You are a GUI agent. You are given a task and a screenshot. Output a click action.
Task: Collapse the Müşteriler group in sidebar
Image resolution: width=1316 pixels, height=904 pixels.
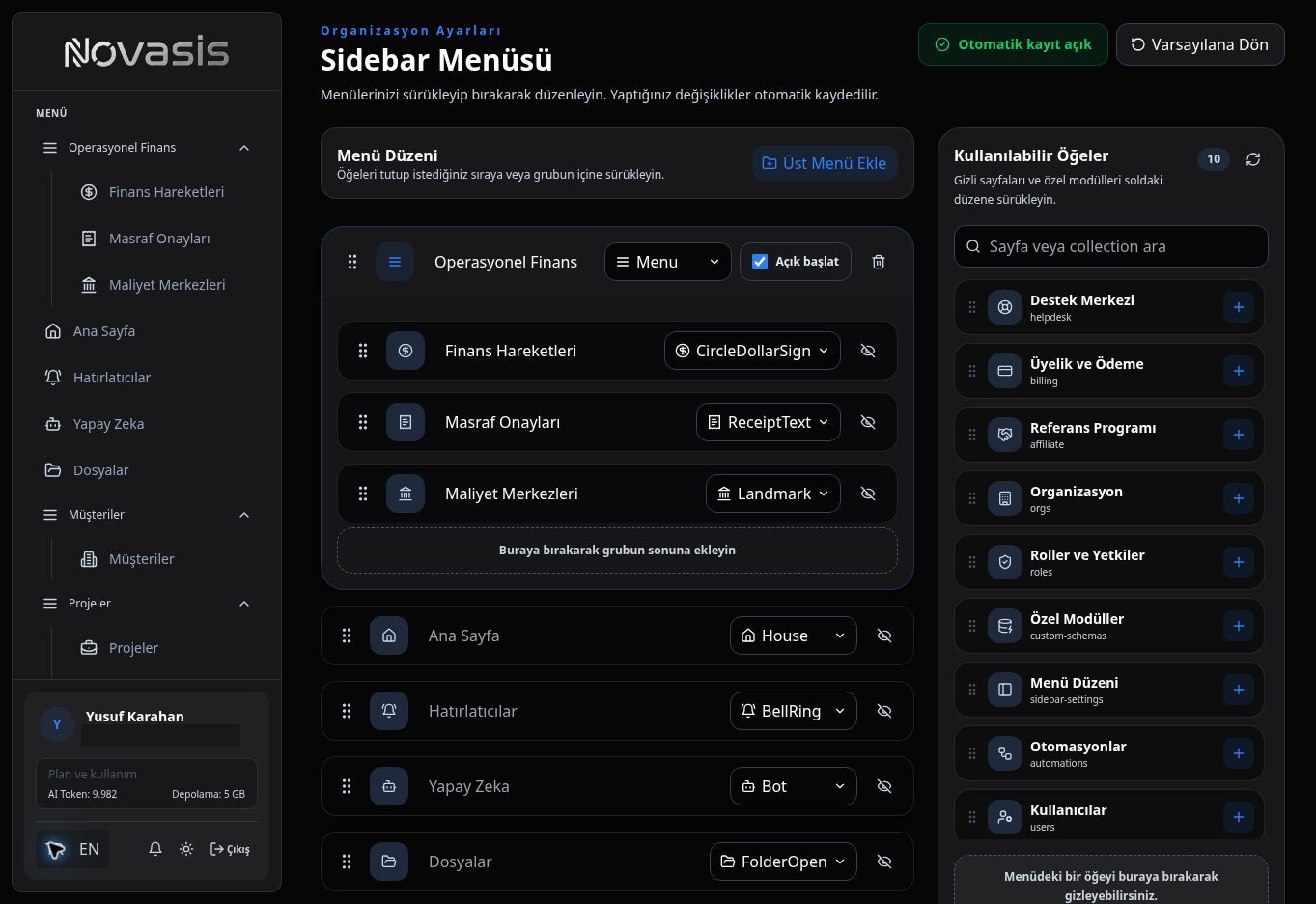[244, 515]
